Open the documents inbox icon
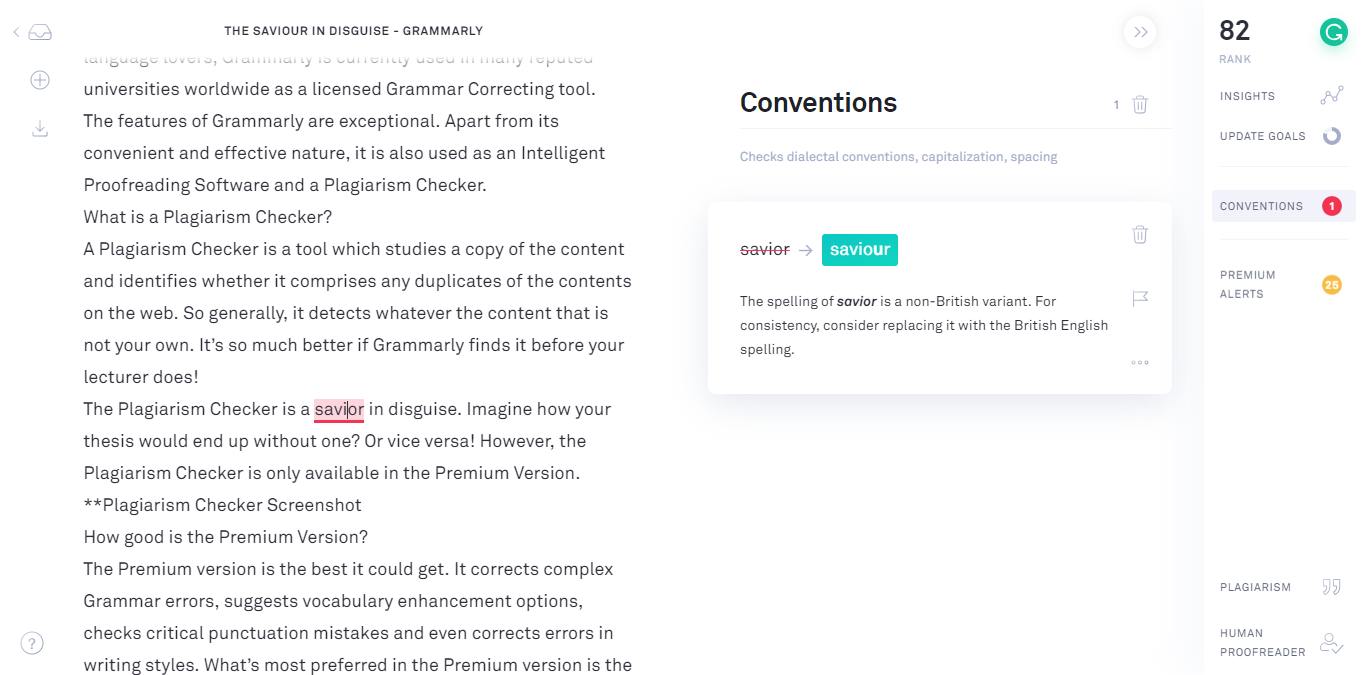The height and width of the screenshot is (675, 1364). point(40,32)
